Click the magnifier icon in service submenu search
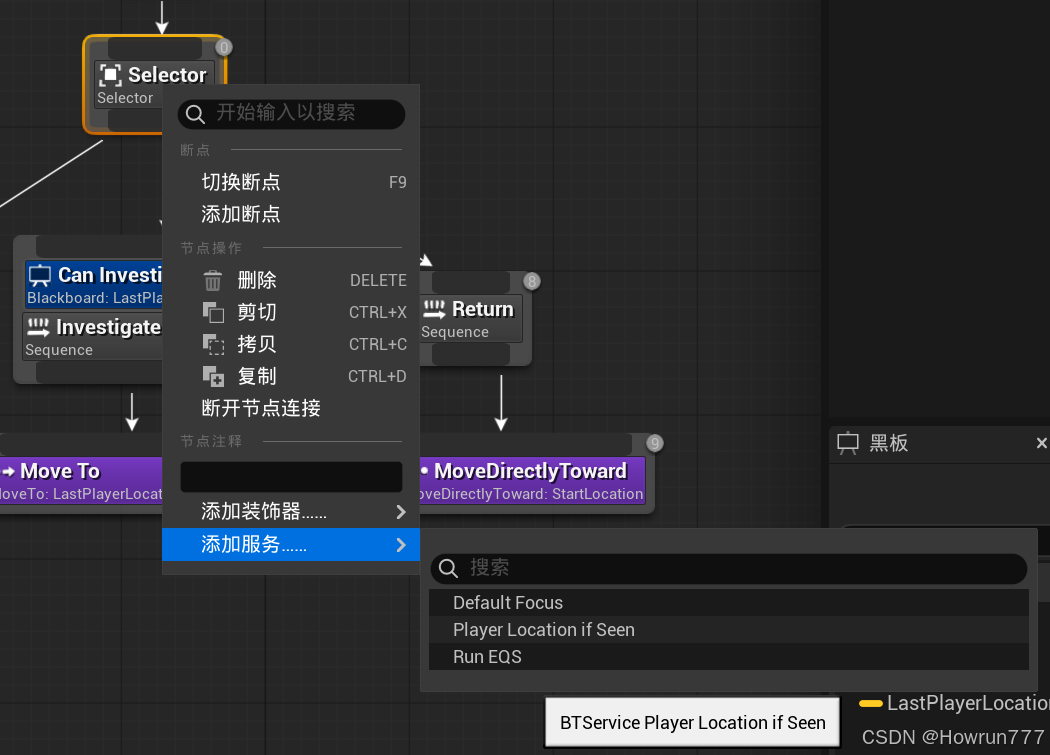Viewport: 1050px width, 755px height. pos(448,569)
